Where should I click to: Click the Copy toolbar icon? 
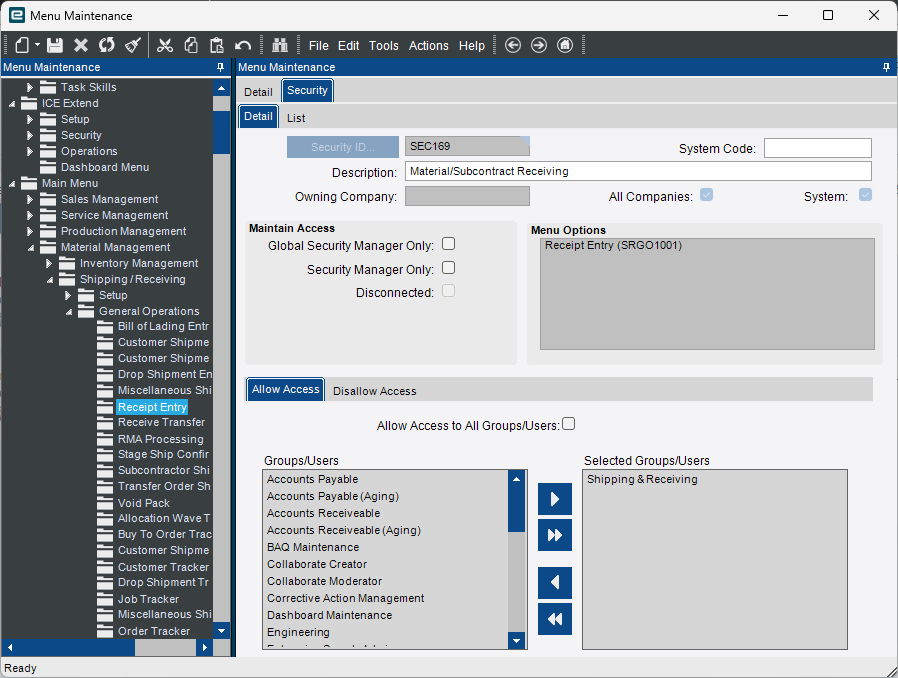click(191, 45)
